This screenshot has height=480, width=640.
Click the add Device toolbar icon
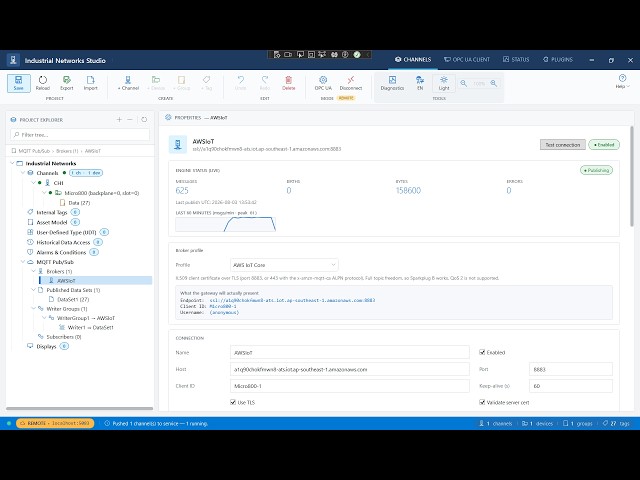(156, 83)
